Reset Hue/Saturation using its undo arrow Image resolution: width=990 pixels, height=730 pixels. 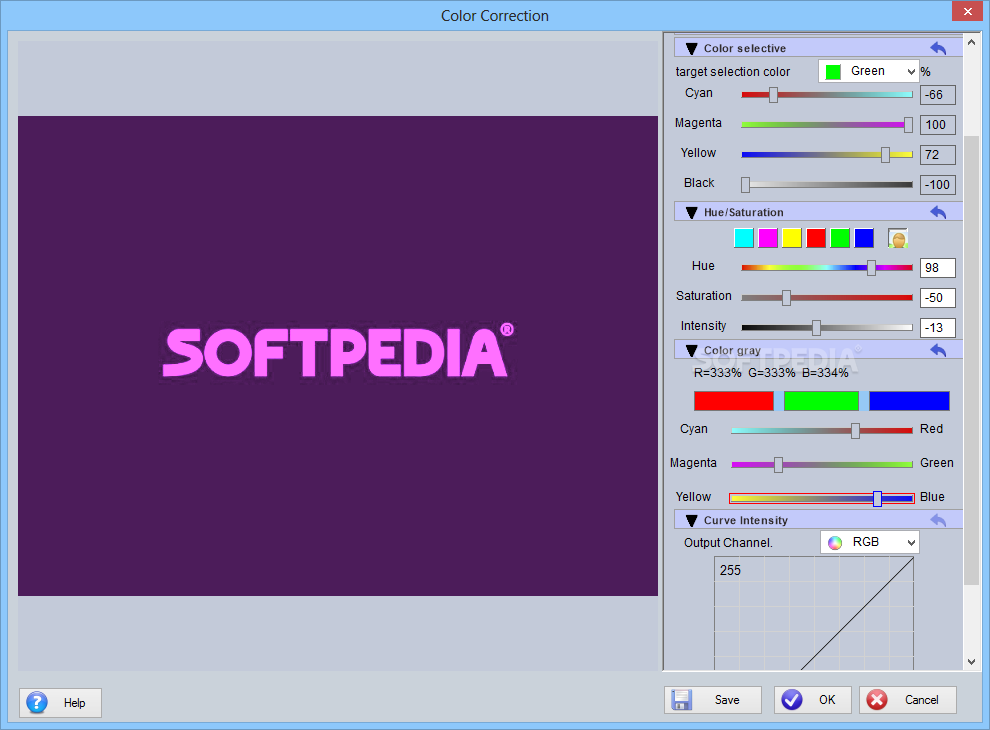tap(938, 212)
